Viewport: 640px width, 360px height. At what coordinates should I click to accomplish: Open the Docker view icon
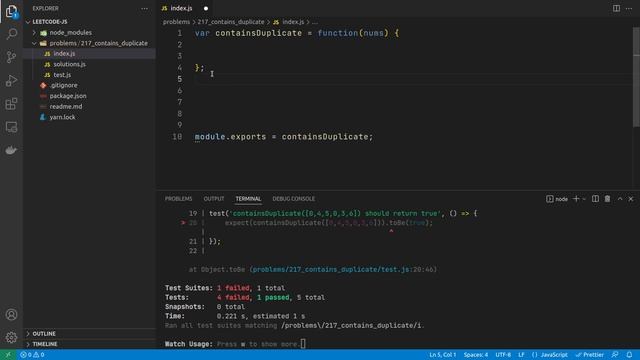pyautogui.click(x=11, y=150)
